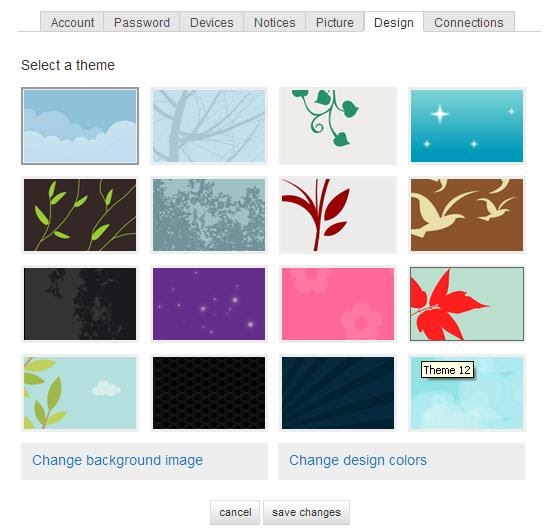Select the red plant on gray theme
The width and height of the screenshot is (548, 531).
[x=338, y=215]
